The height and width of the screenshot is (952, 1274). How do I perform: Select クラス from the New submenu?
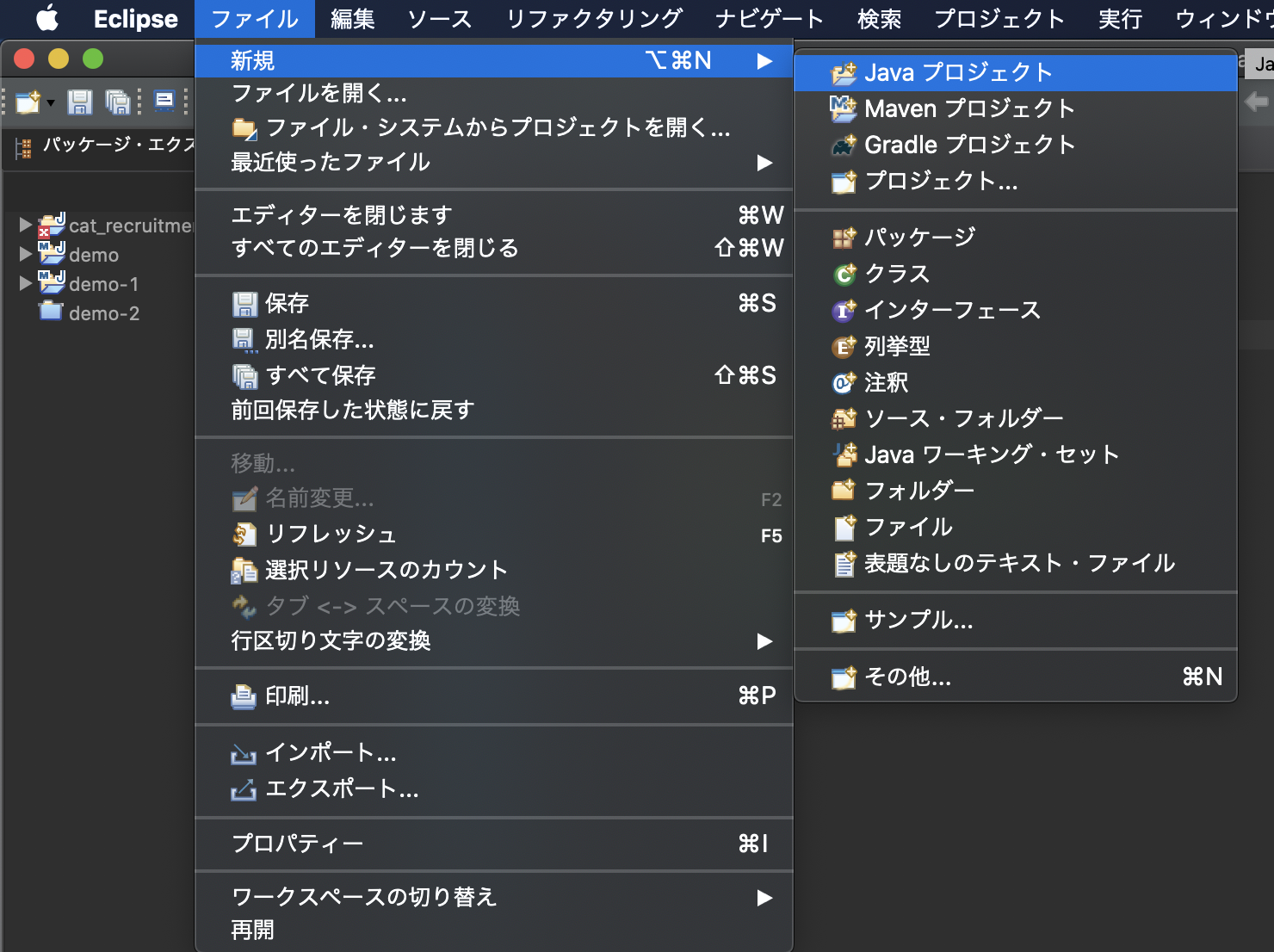[x=896, y=273]
